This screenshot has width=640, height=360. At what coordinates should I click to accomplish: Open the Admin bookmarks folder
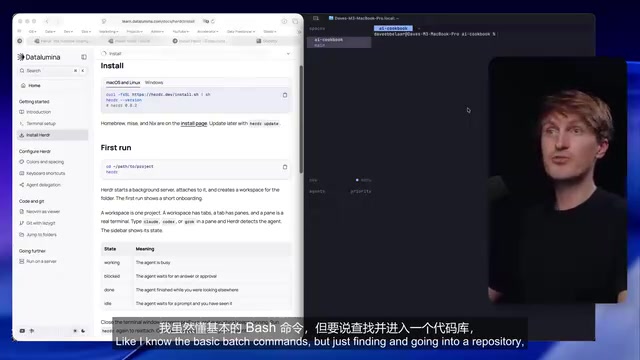[158, 31]
